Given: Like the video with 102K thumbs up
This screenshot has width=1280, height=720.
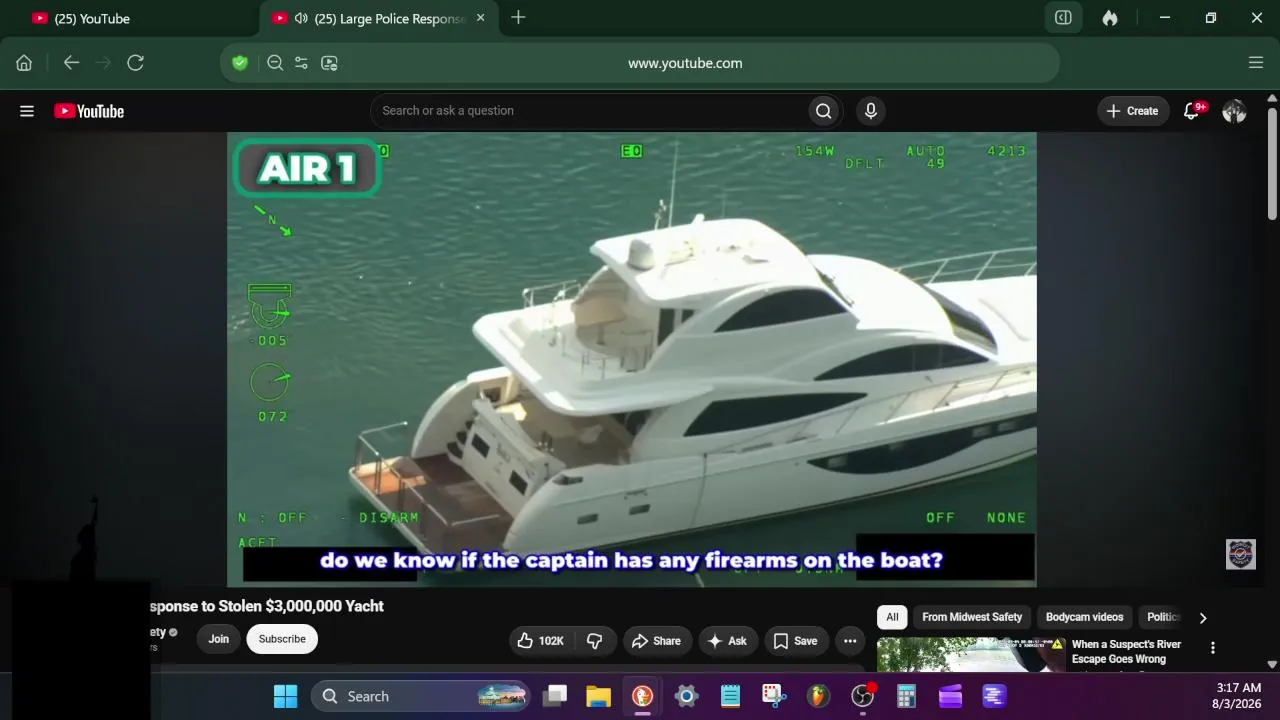Looking at the screenshot, I should [541, 641].
